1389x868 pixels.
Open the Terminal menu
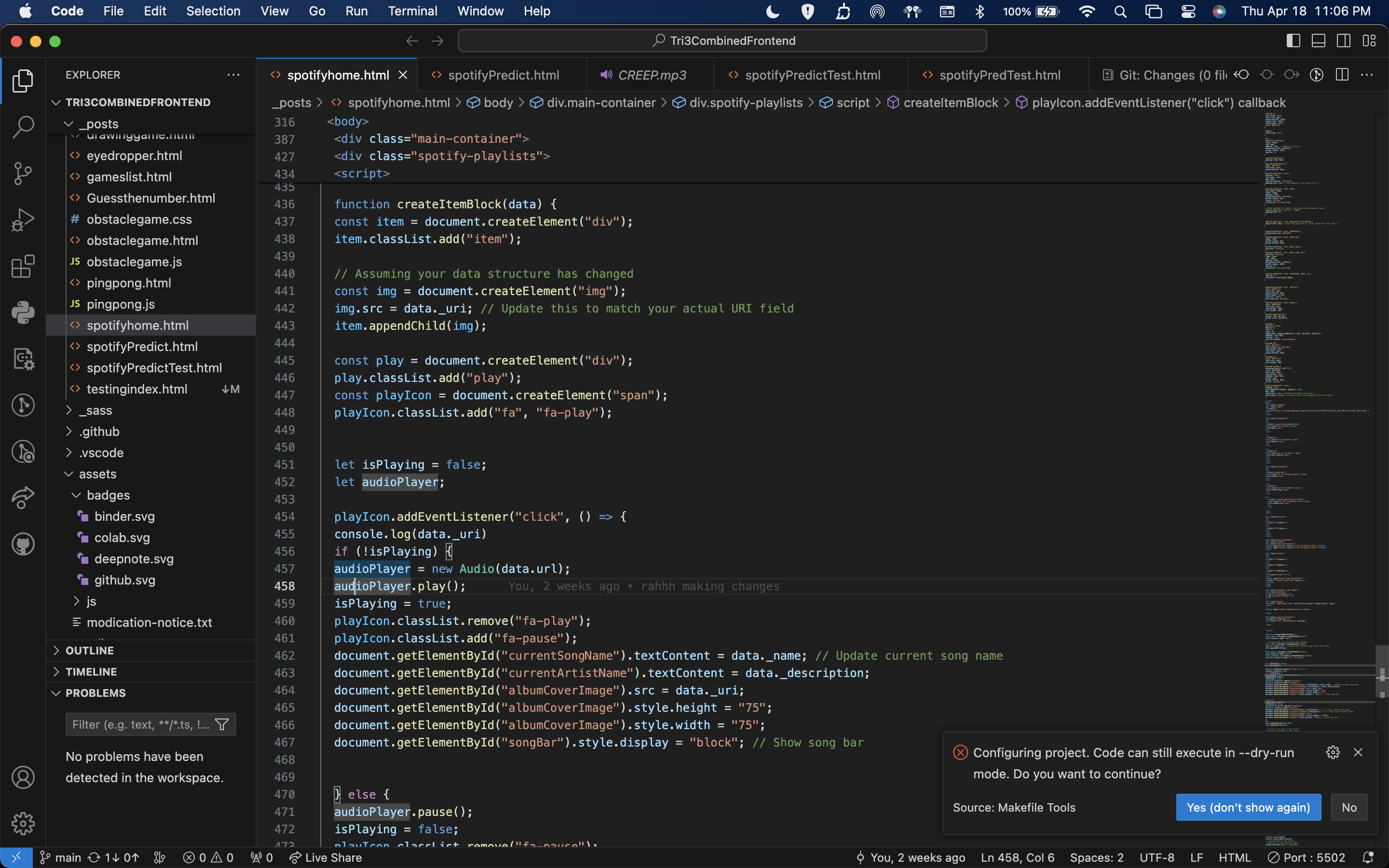(412, 11)
